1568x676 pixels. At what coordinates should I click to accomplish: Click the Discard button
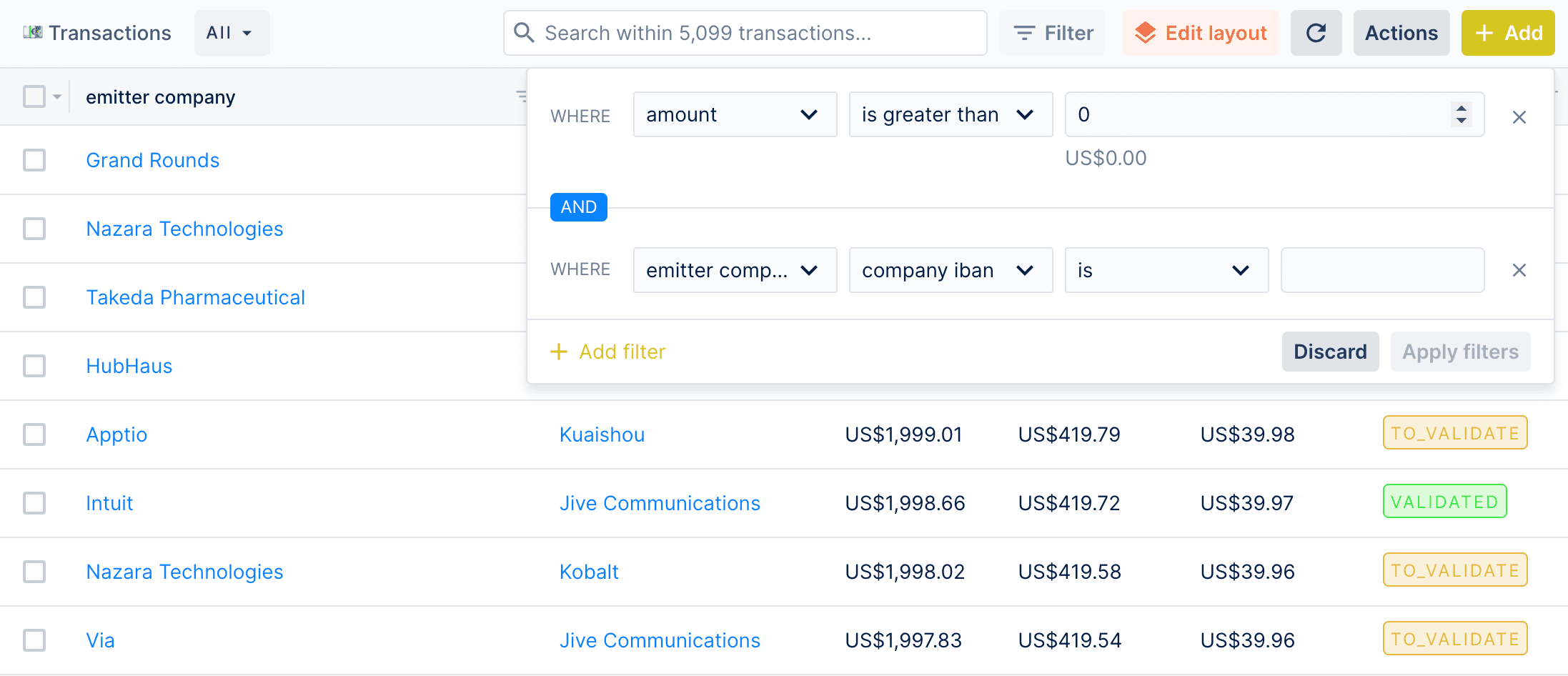pyautogui.click(x=1330, y=352)
